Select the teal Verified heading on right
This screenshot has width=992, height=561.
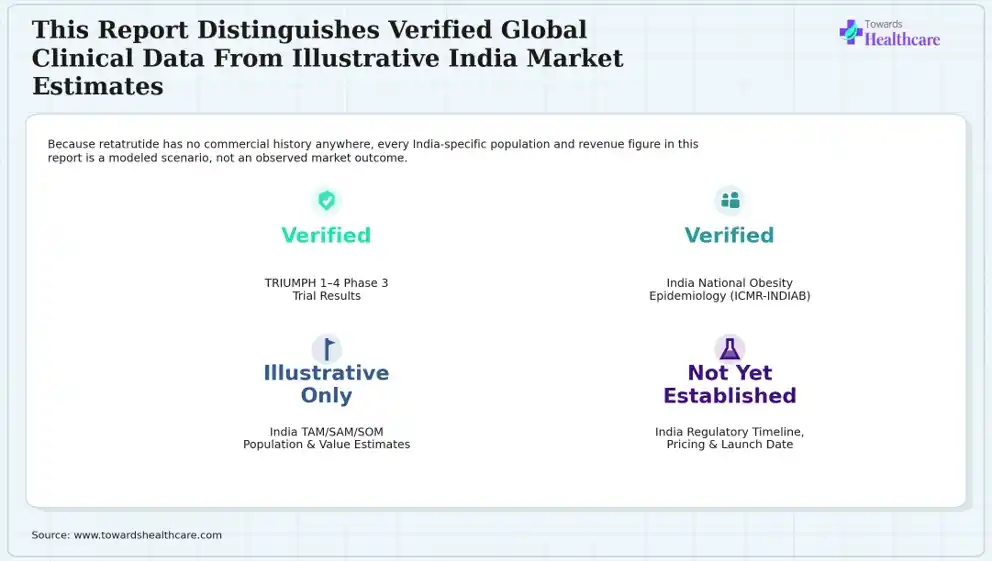pos(729,235)
